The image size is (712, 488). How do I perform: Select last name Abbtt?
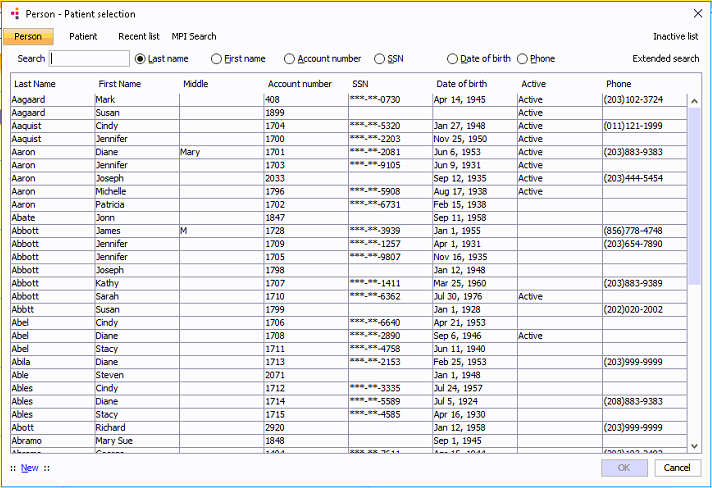coord(23,310)
